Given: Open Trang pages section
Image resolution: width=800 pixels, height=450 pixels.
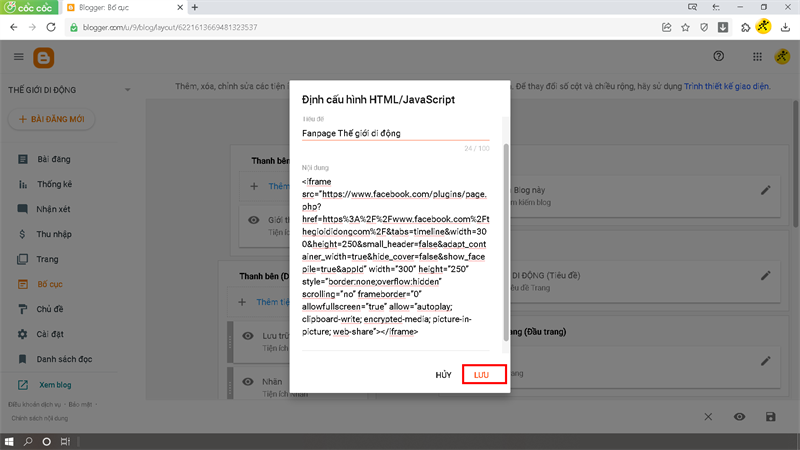Looking at the screenshot, I should (47, 259).
